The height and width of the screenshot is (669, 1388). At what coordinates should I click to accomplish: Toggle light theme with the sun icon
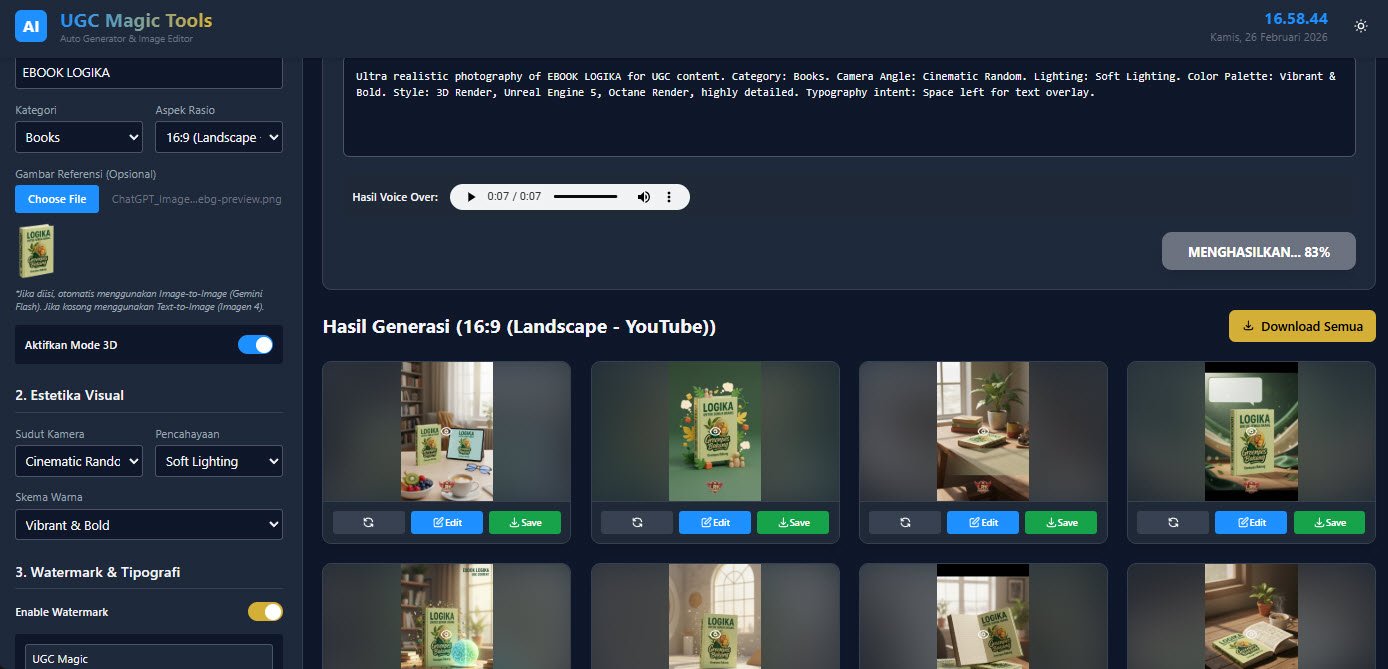(1361, 26)
